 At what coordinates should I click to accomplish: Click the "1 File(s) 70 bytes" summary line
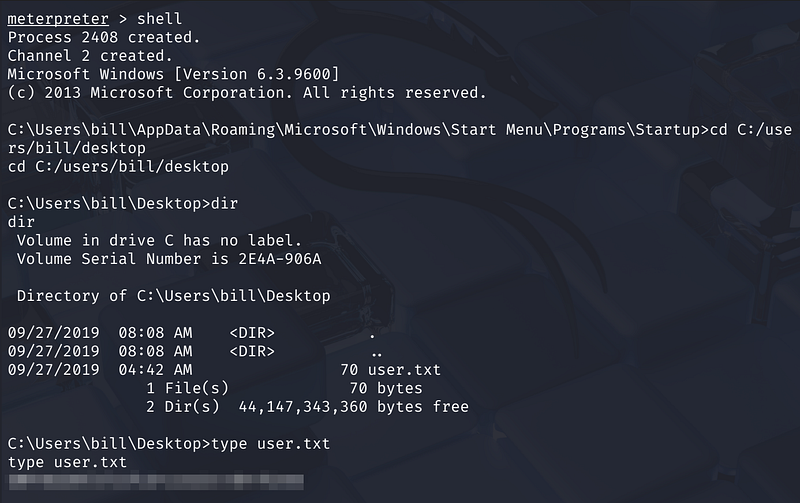tap(284, 388)
